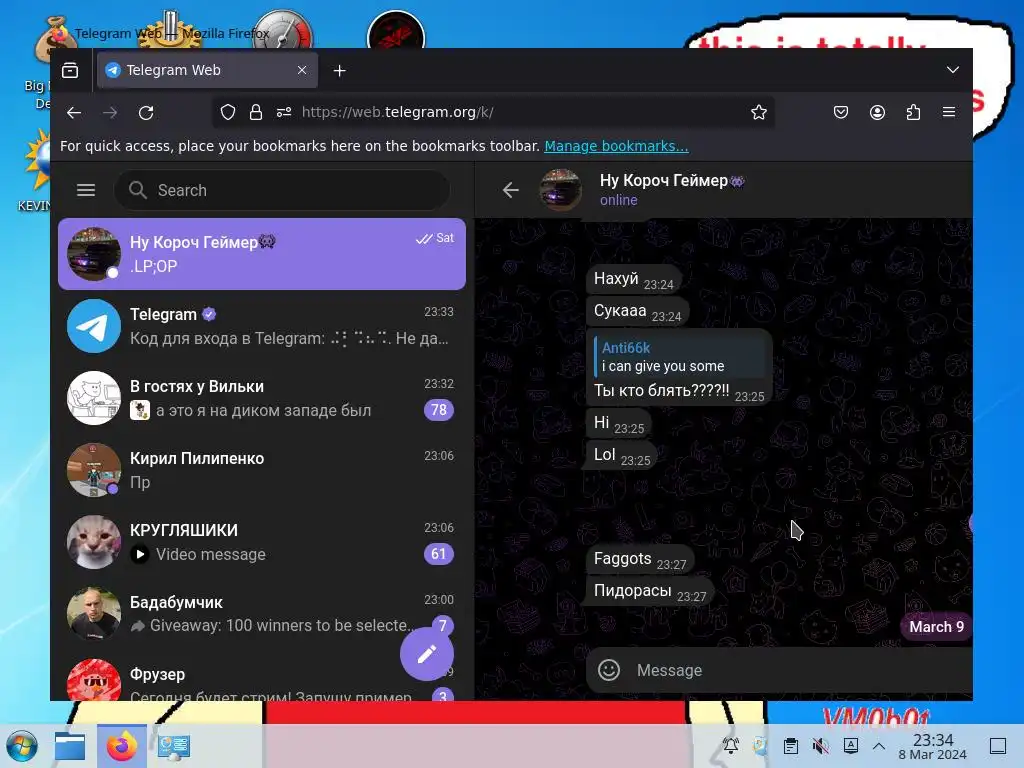1024x768 pixels.
Task: Open clipboard tray icon
Action: click(791, 745)
